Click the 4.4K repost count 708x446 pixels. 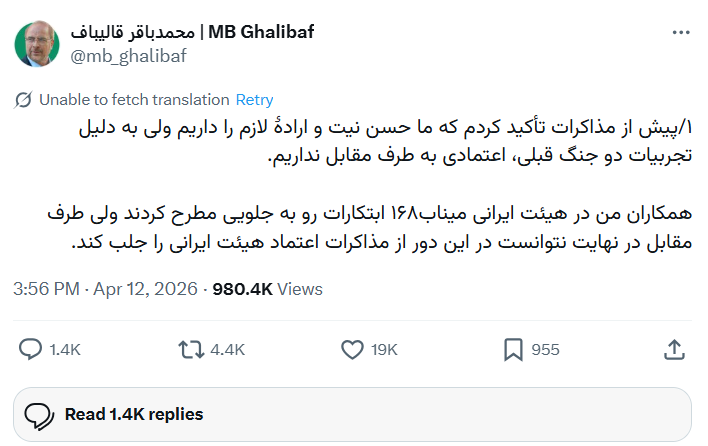tap(228, 350)
